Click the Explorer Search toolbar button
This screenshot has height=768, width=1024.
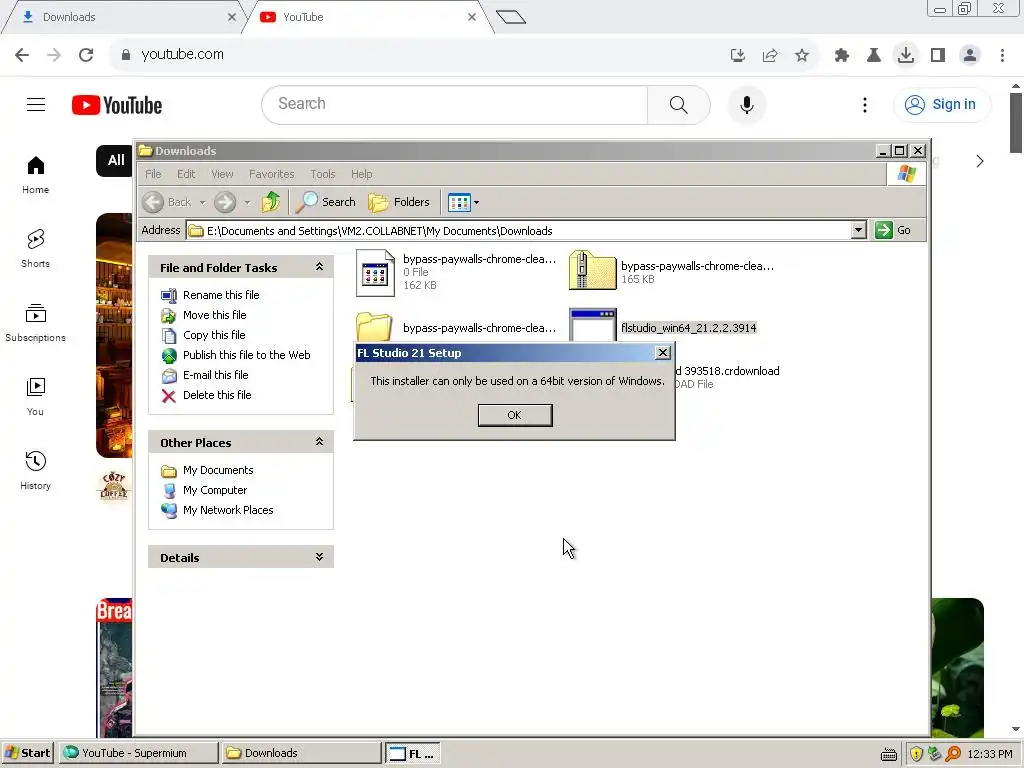325,202
